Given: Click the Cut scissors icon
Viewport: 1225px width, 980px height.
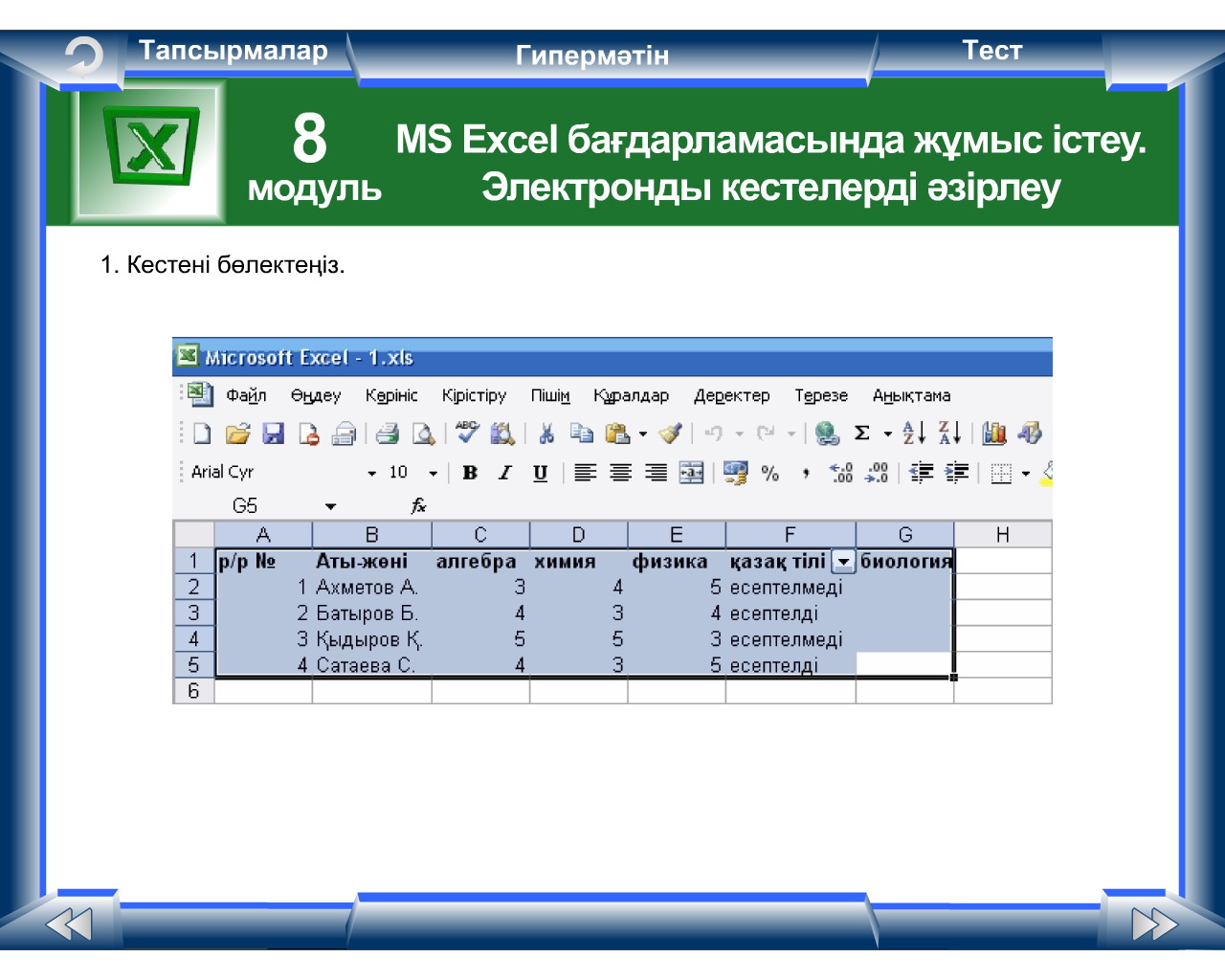Looking at the screenshot, I should click(546, 434).
